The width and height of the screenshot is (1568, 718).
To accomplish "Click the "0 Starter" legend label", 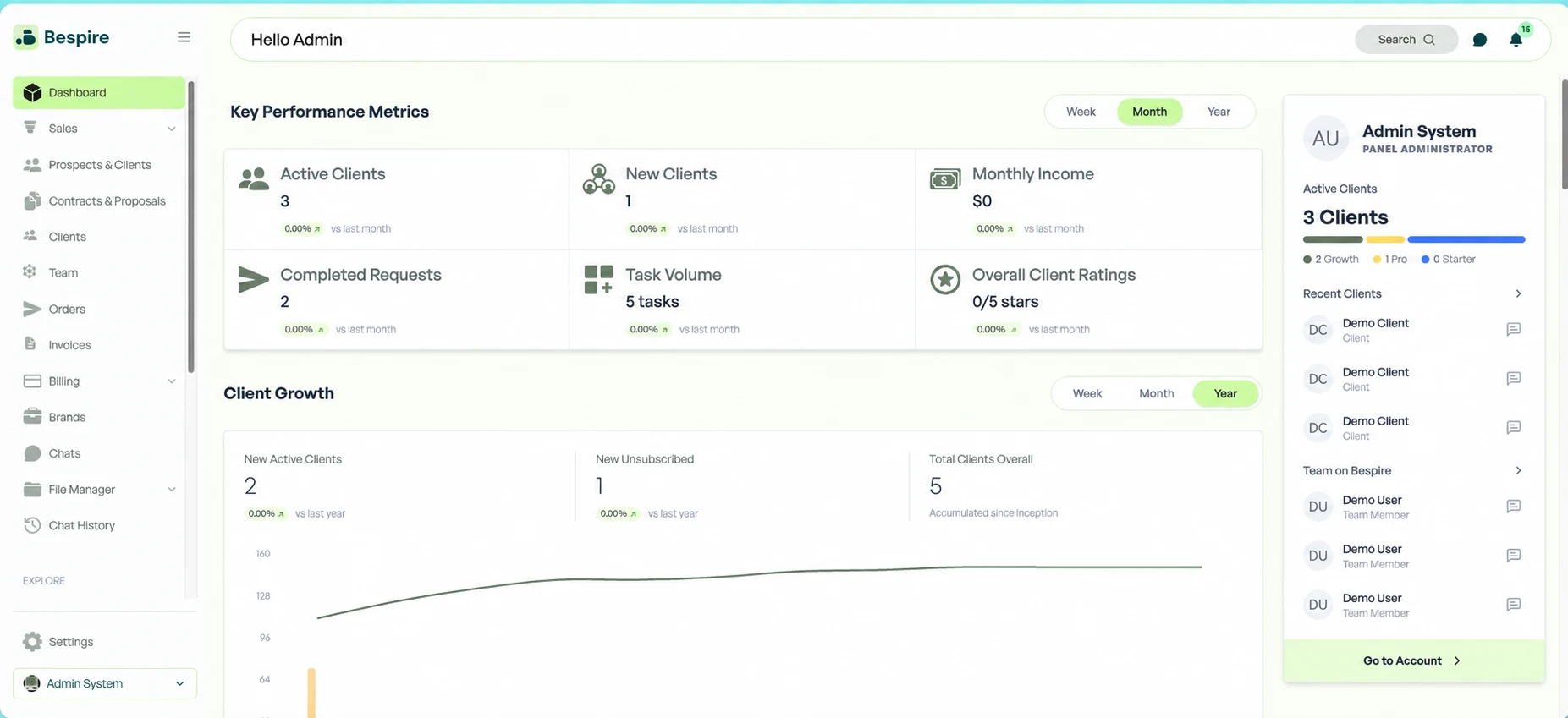I will (1455, 260).
